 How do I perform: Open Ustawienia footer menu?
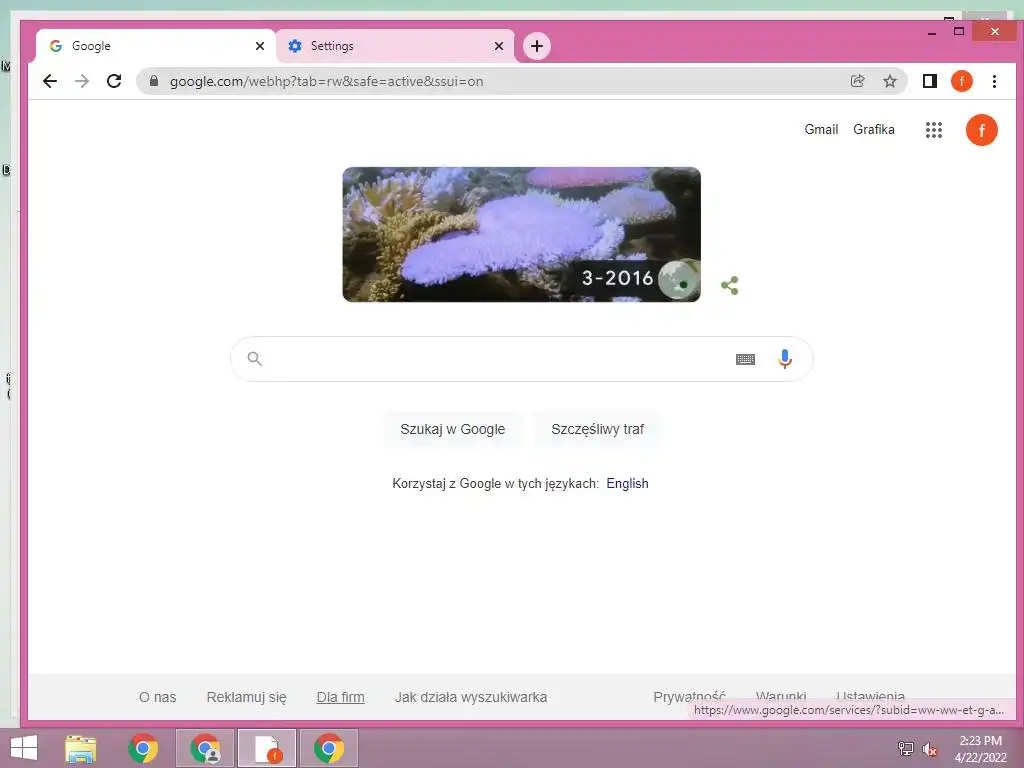(x=870, y=696)
